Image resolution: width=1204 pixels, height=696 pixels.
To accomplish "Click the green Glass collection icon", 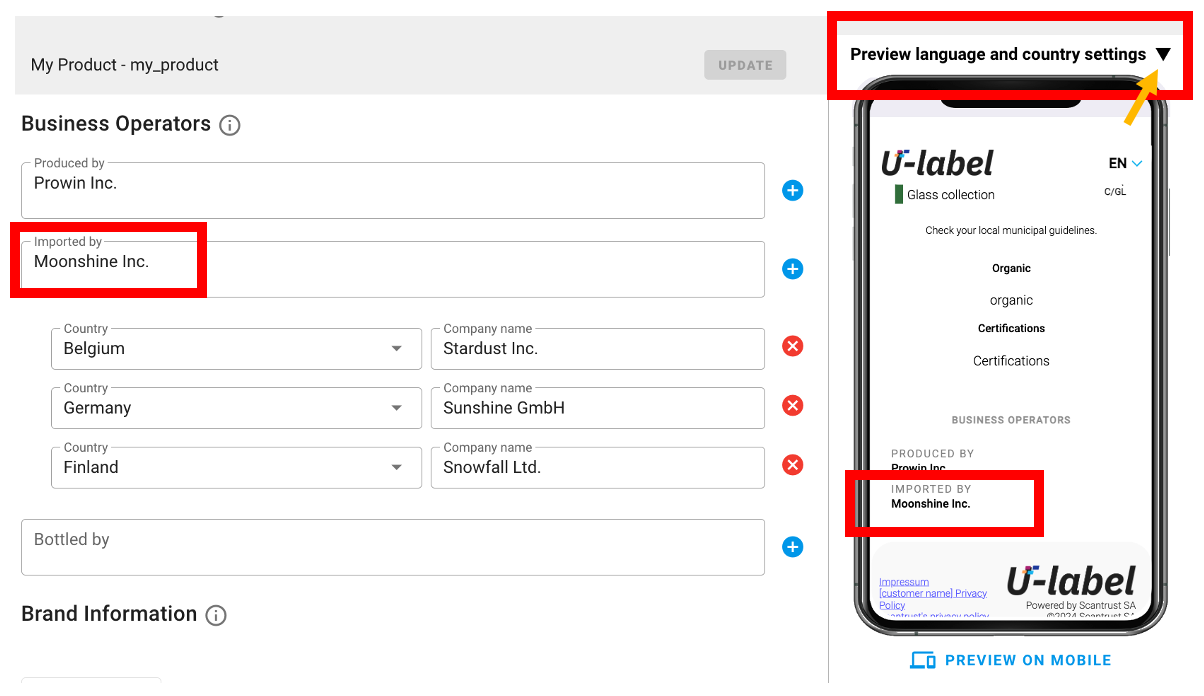I will (899, 194).
